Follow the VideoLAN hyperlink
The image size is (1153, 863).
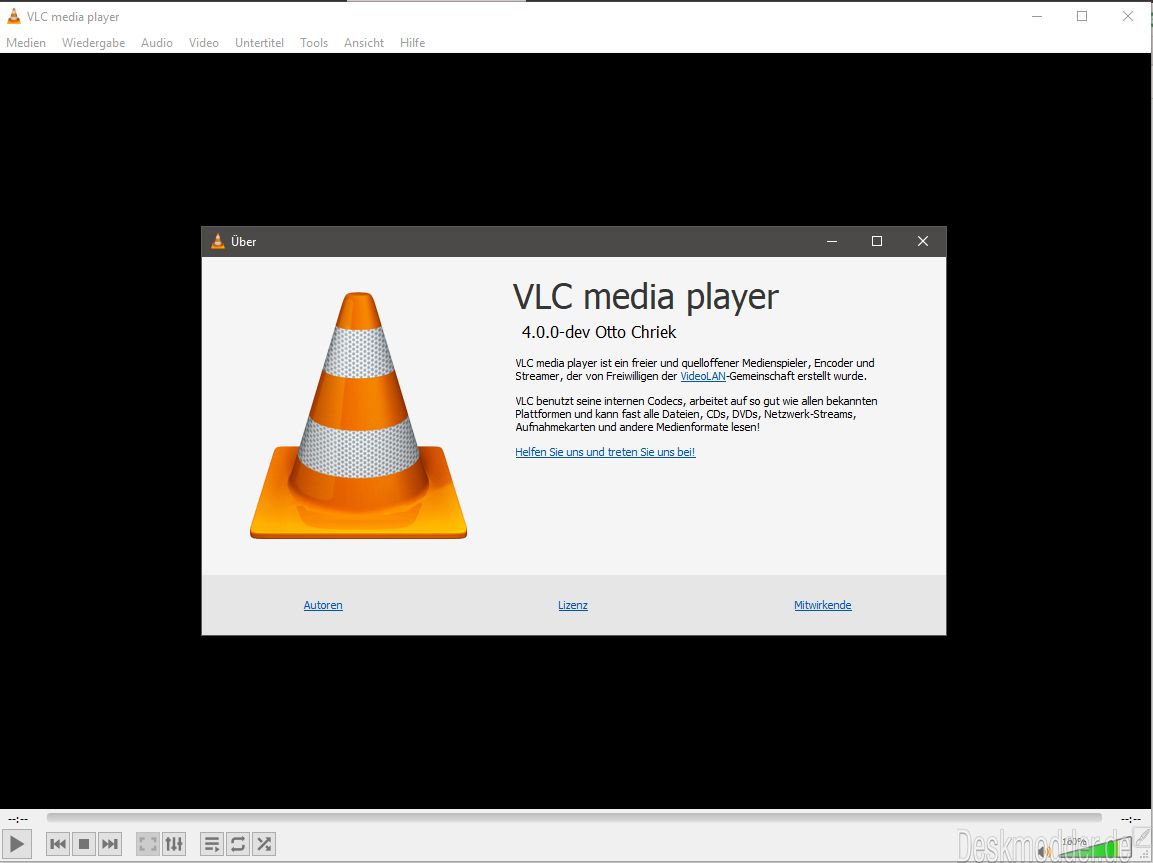click(703, 376)
